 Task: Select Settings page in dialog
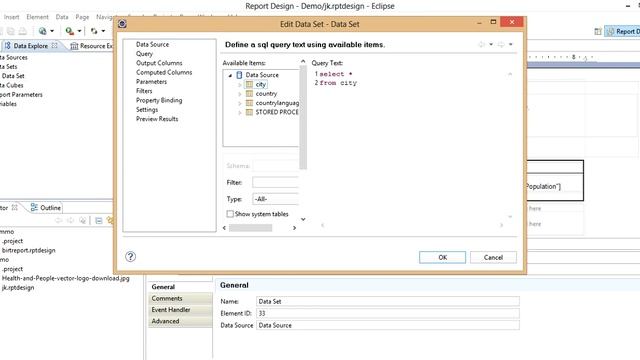point(147,110)
